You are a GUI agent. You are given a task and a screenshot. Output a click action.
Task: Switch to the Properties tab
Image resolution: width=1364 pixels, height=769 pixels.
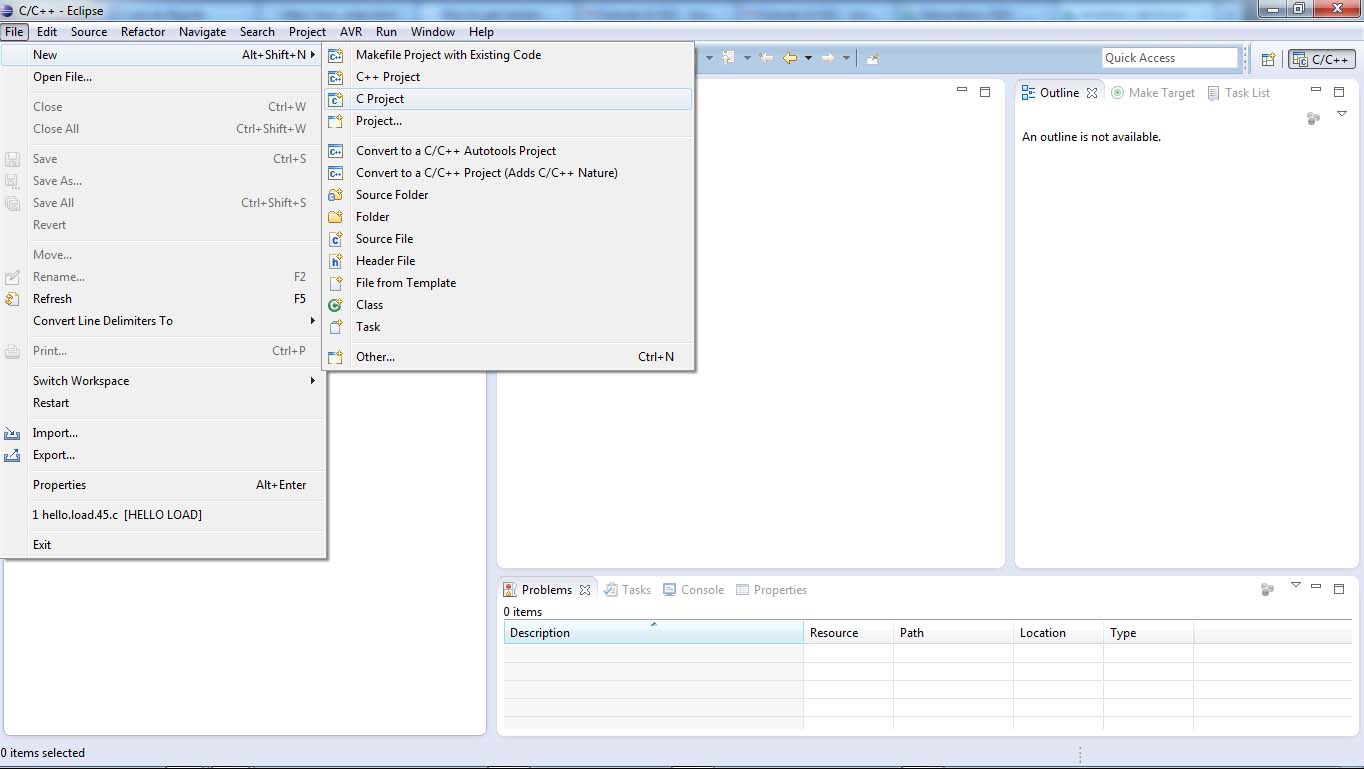click(x=771, y=590)
